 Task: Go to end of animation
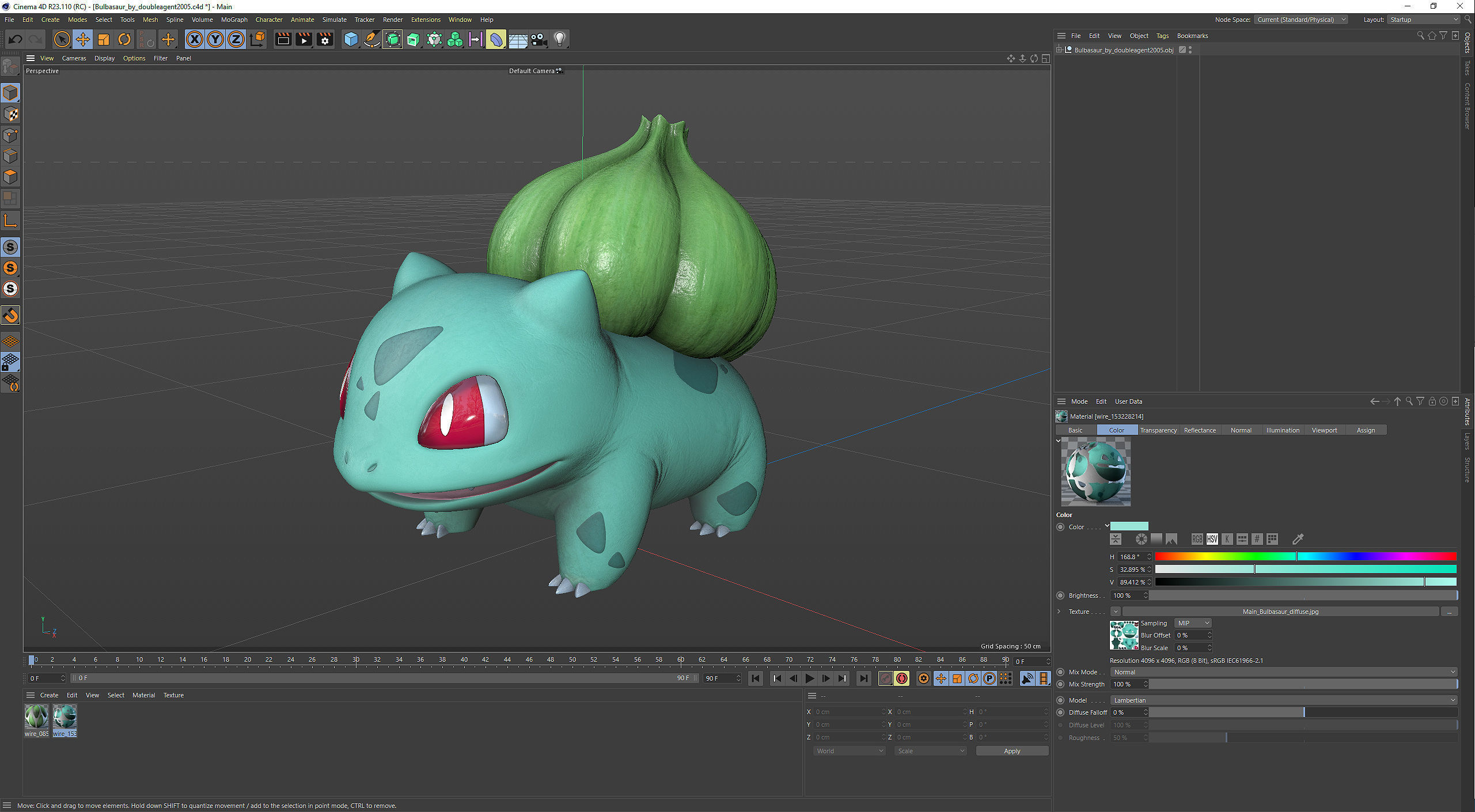tap(863, 678)
